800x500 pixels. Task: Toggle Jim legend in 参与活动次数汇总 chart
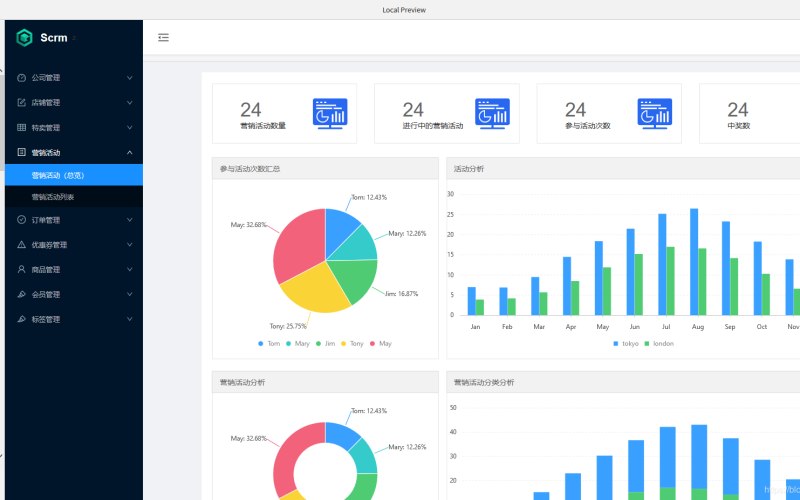(326, 343)
